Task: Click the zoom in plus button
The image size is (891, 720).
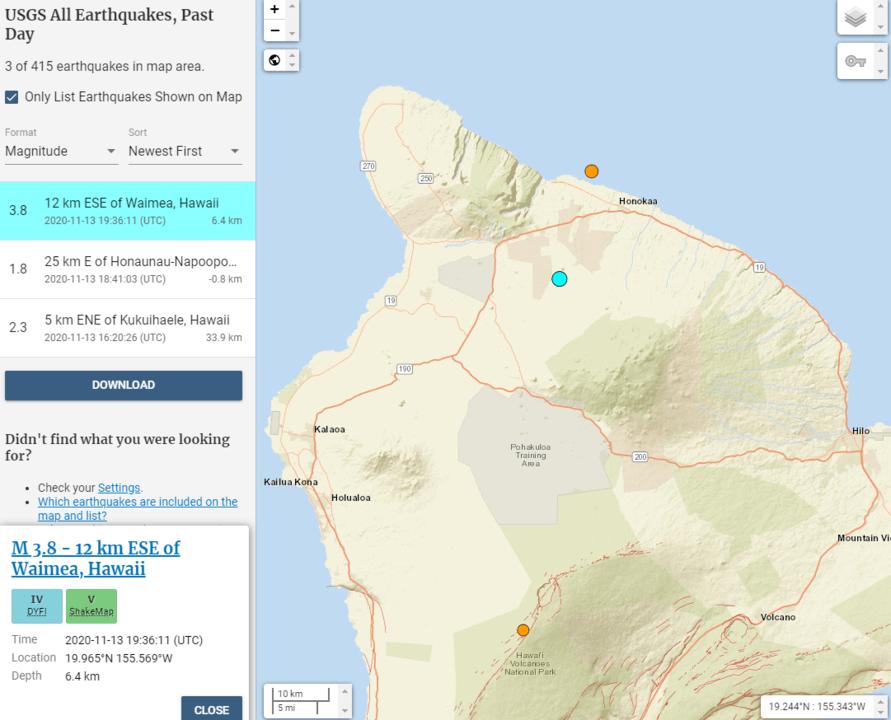Action: pyautogui.click(x=275, y=9)
